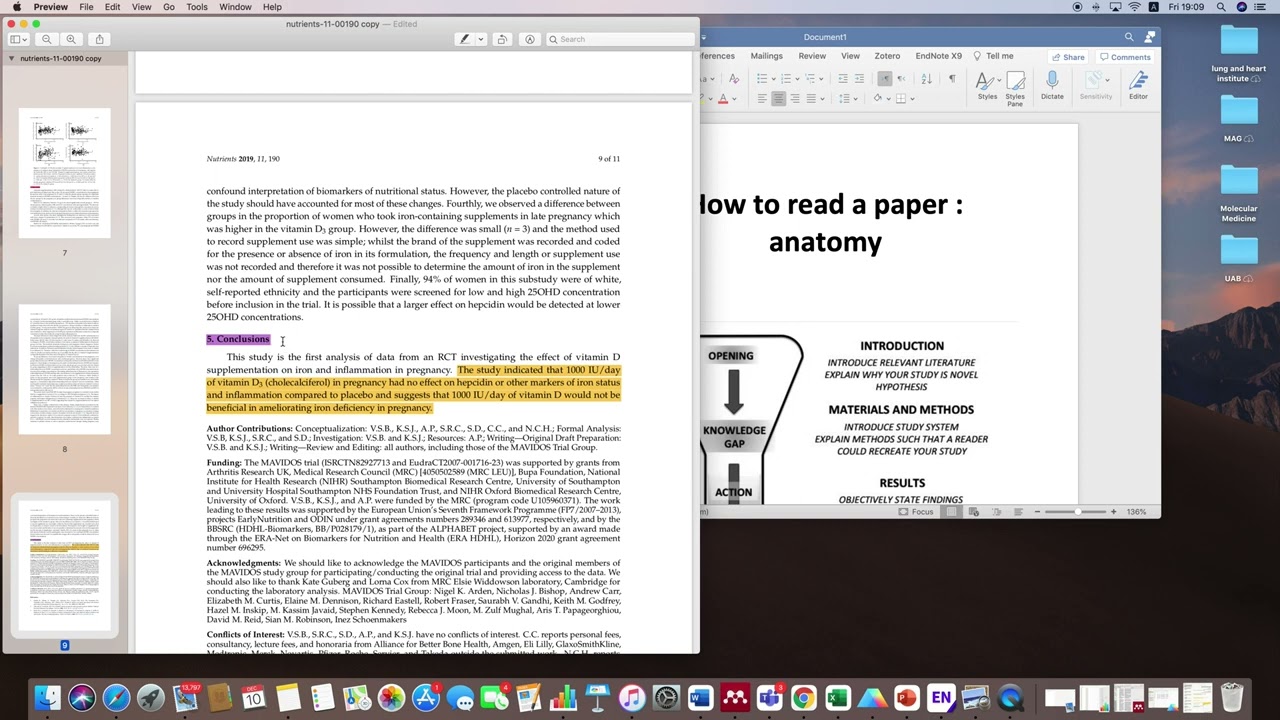Click the zoom in plus in Word status bar
Viewport: 1280px width, 720px height.
[x=1113, y=512]
